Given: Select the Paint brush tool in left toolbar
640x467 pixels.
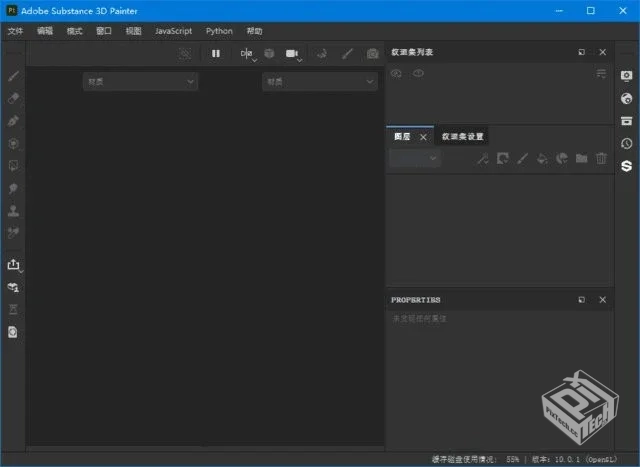Looking at the screenshot, I should (x=13, y=76).
